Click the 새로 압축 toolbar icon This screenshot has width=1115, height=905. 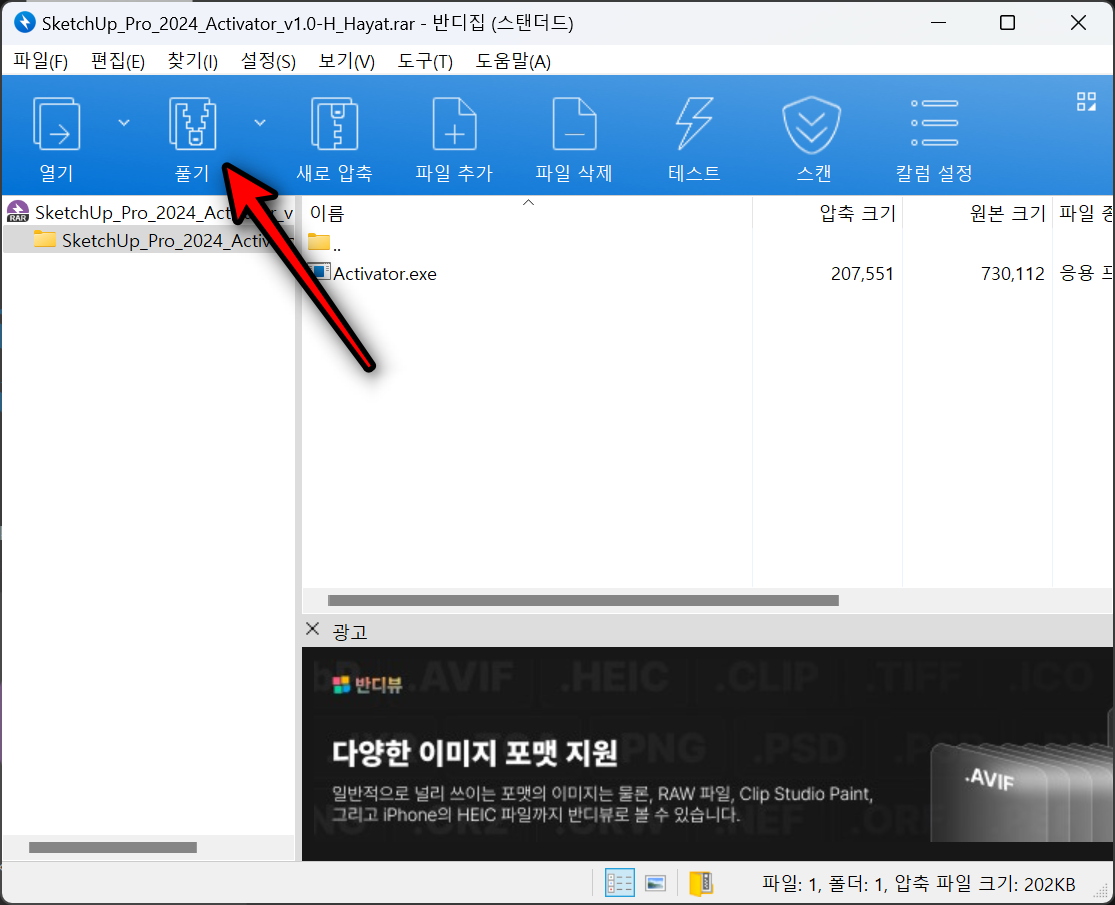click(334, 124)
